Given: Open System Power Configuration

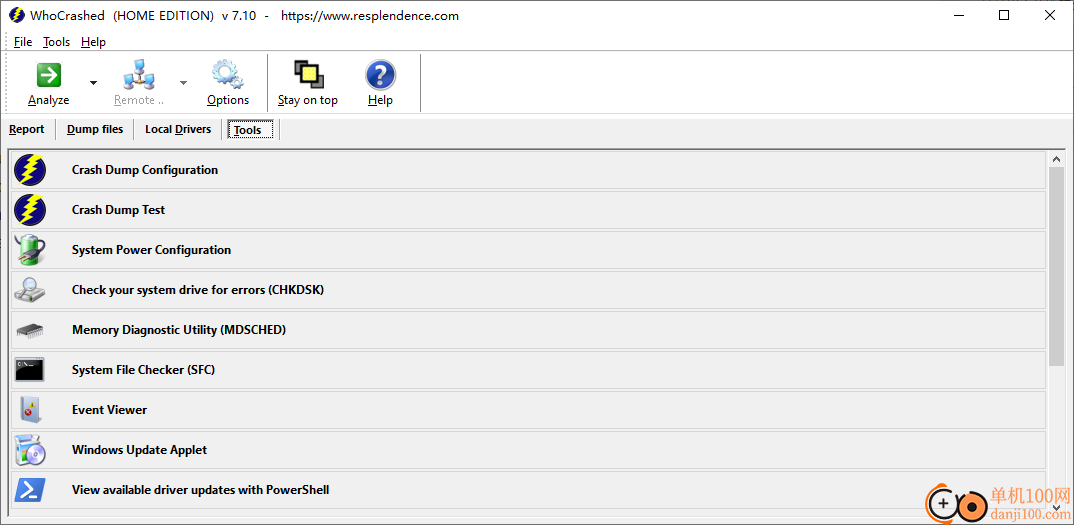Looking at the screenshot, I should (x=528, y=249).
